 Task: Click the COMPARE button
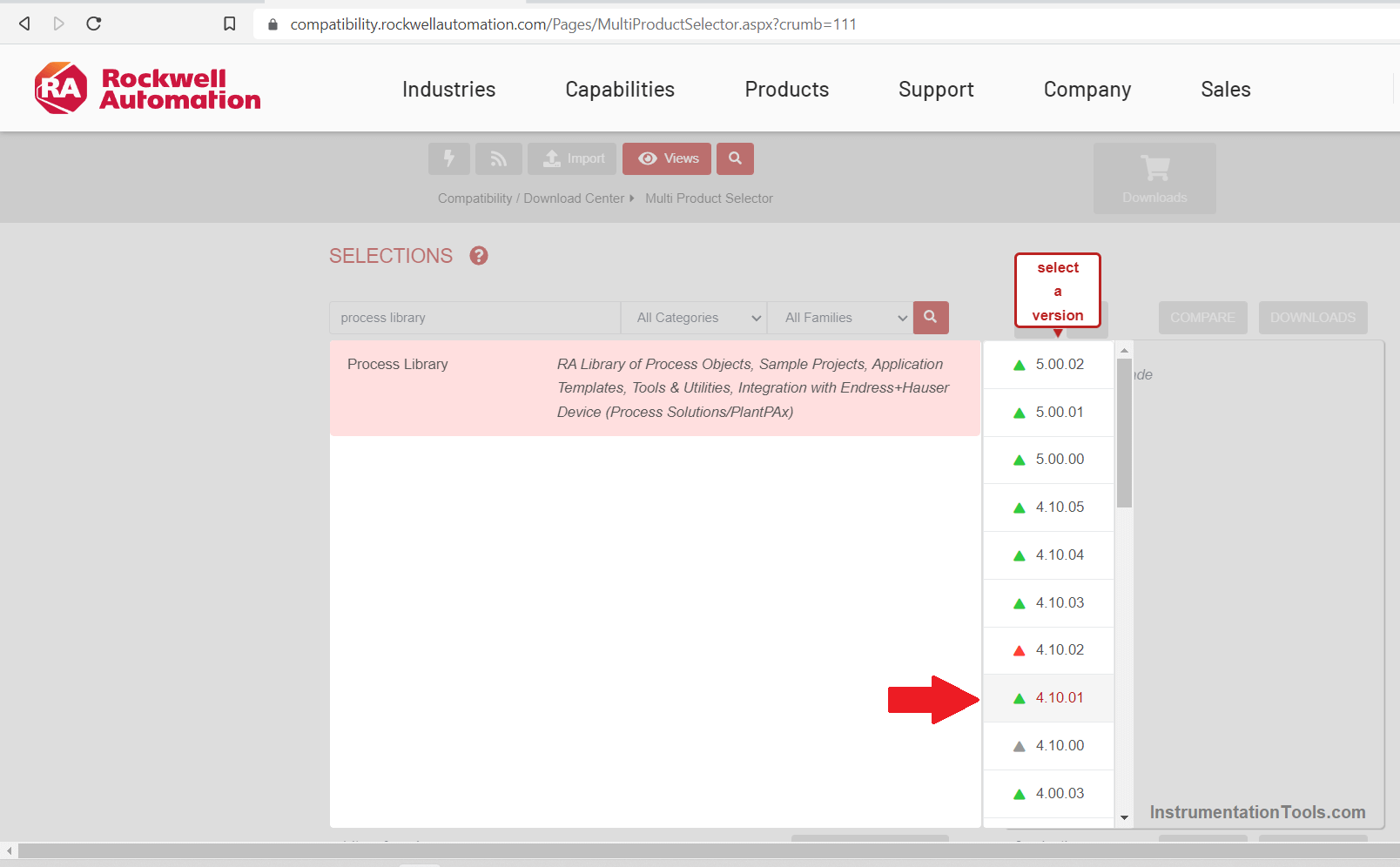click(1202, 318)
